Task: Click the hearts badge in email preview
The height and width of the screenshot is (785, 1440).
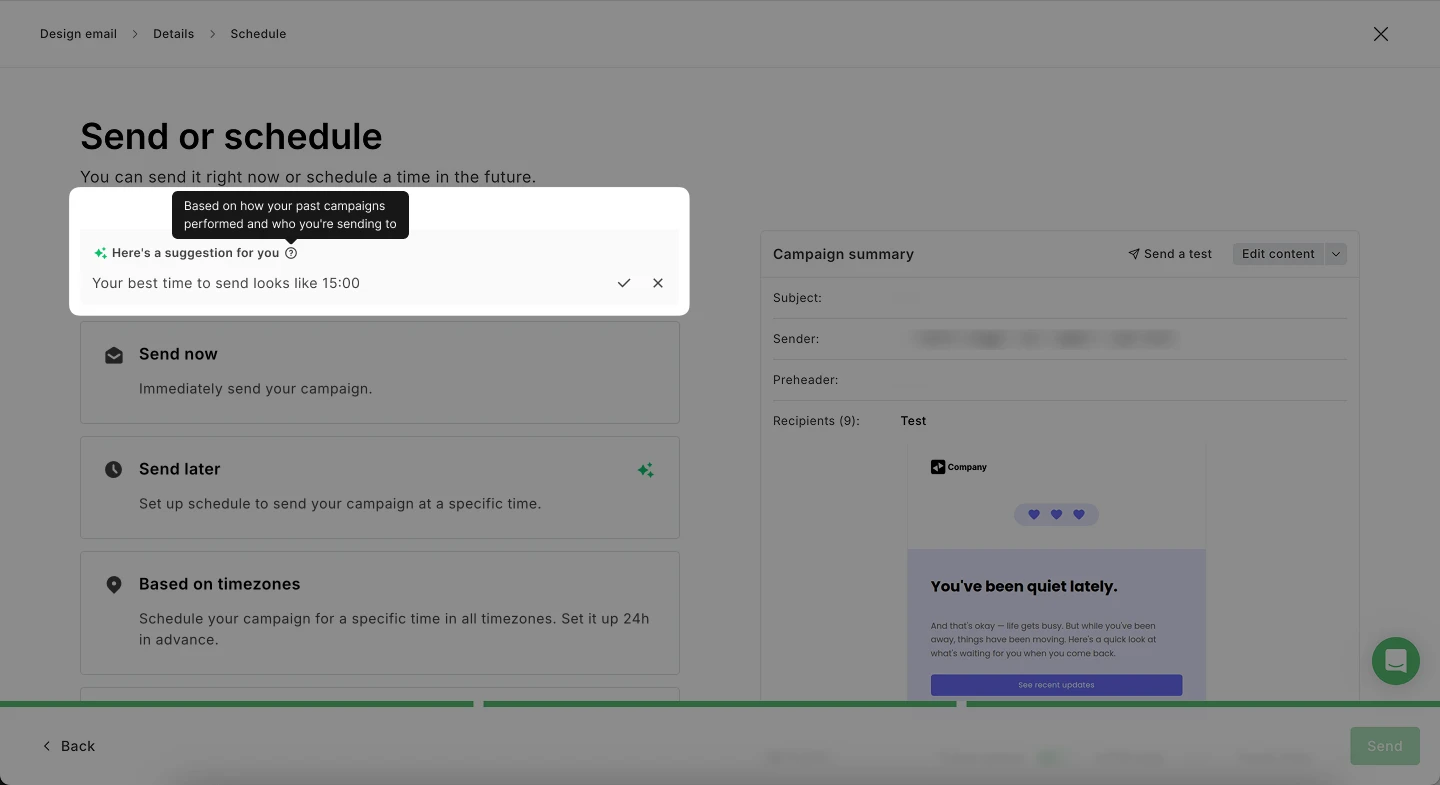Action: tap(1056, 515)
